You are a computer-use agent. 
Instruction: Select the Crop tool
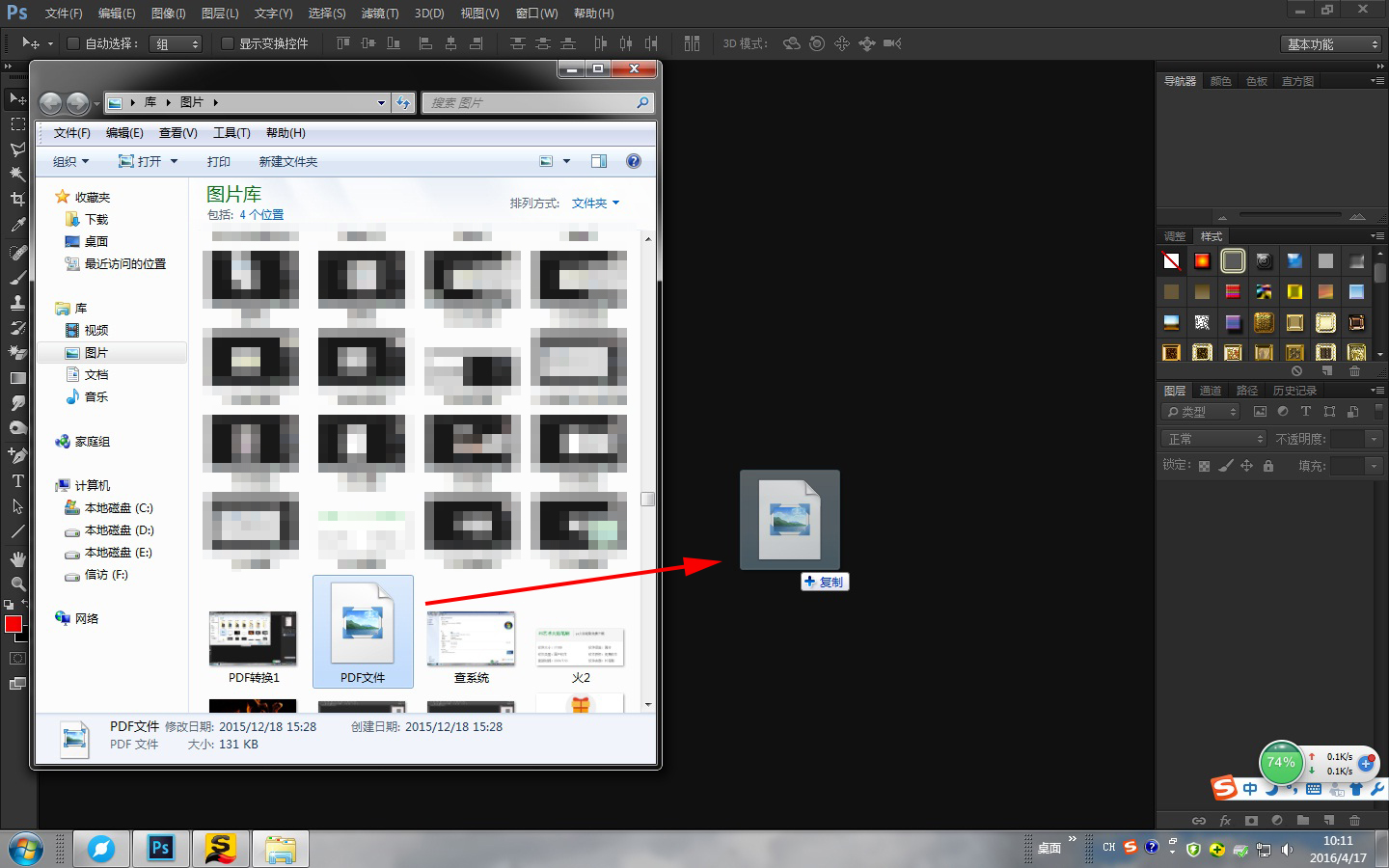coord(17,199)
